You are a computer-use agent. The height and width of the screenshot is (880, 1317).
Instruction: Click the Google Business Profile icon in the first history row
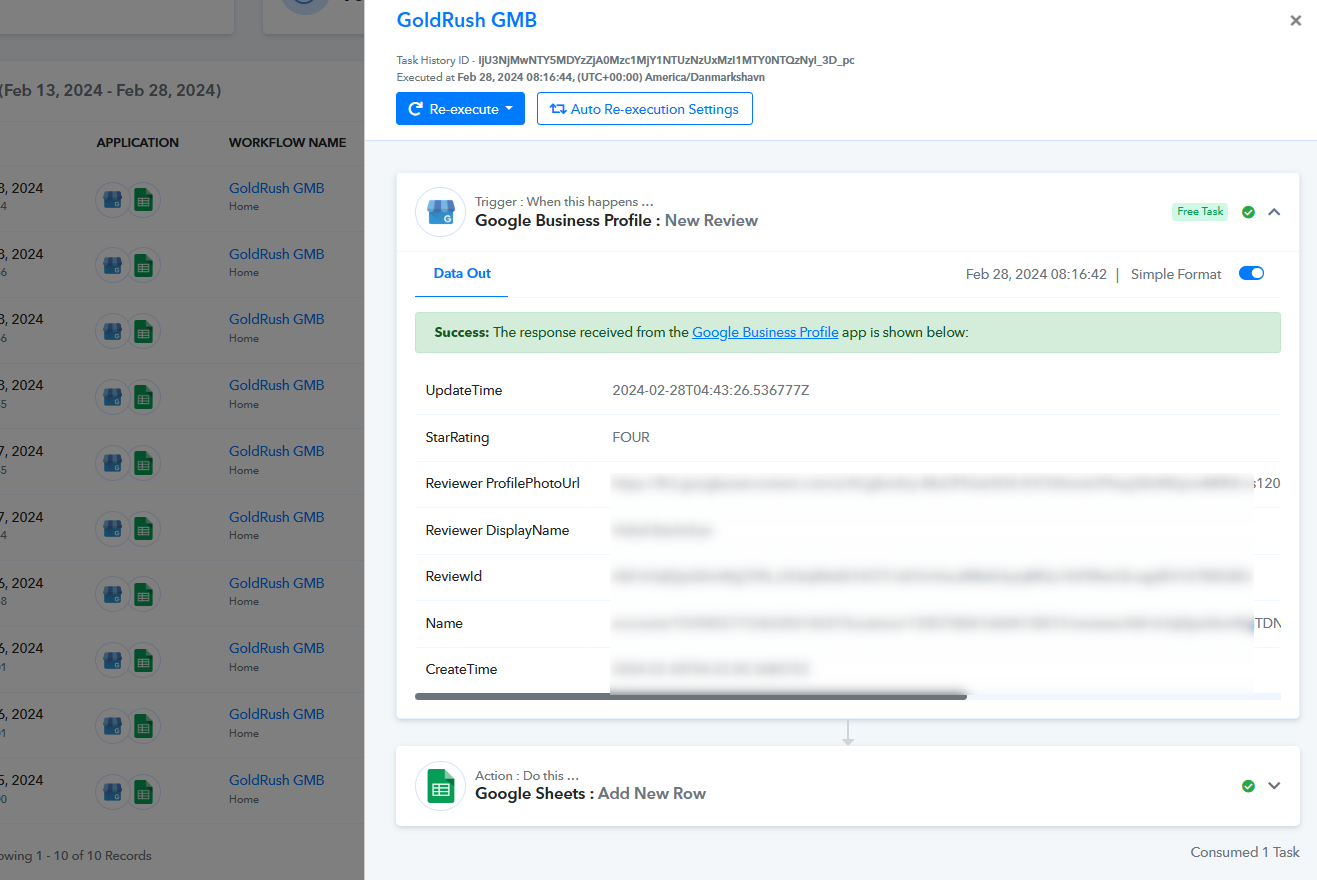[x=112, y=200]
